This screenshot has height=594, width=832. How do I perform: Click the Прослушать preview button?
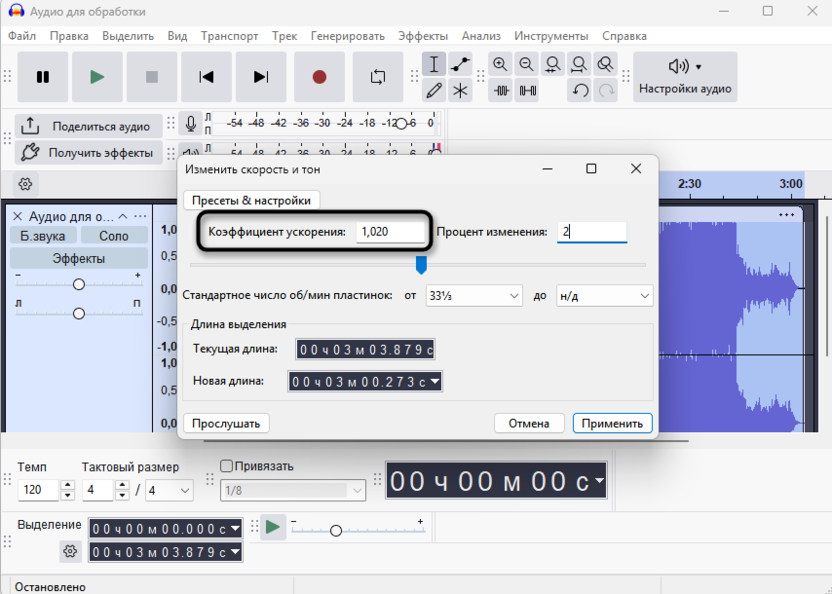(x=226, y=423)
